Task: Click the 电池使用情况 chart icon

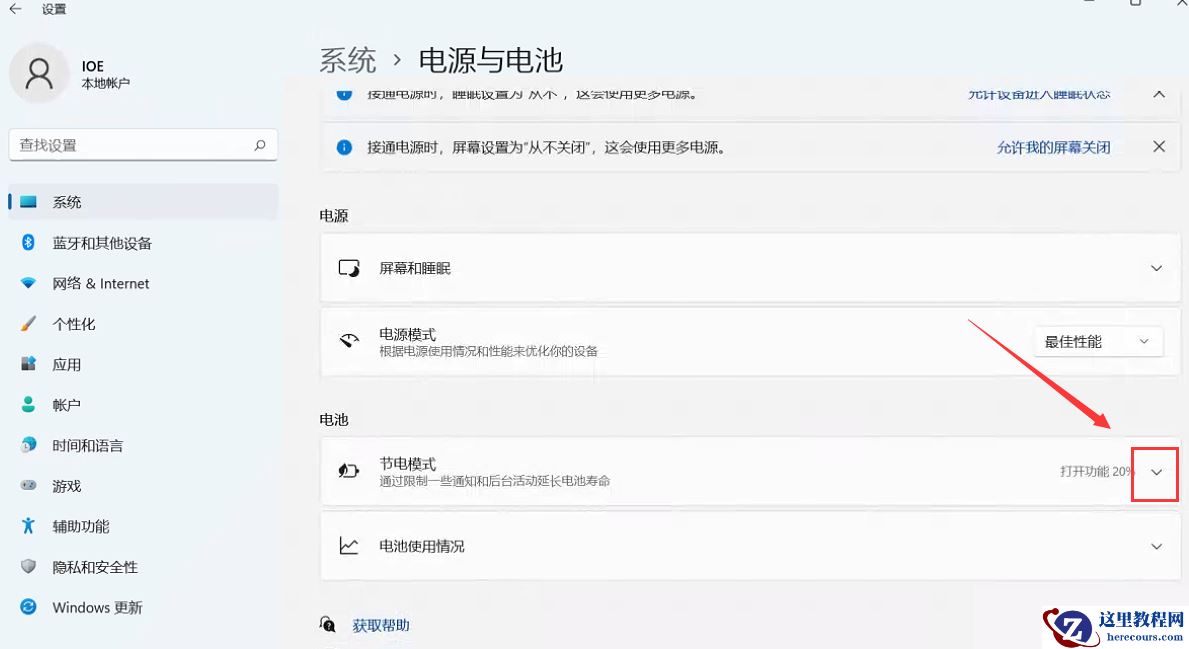Action: [349, 546]
